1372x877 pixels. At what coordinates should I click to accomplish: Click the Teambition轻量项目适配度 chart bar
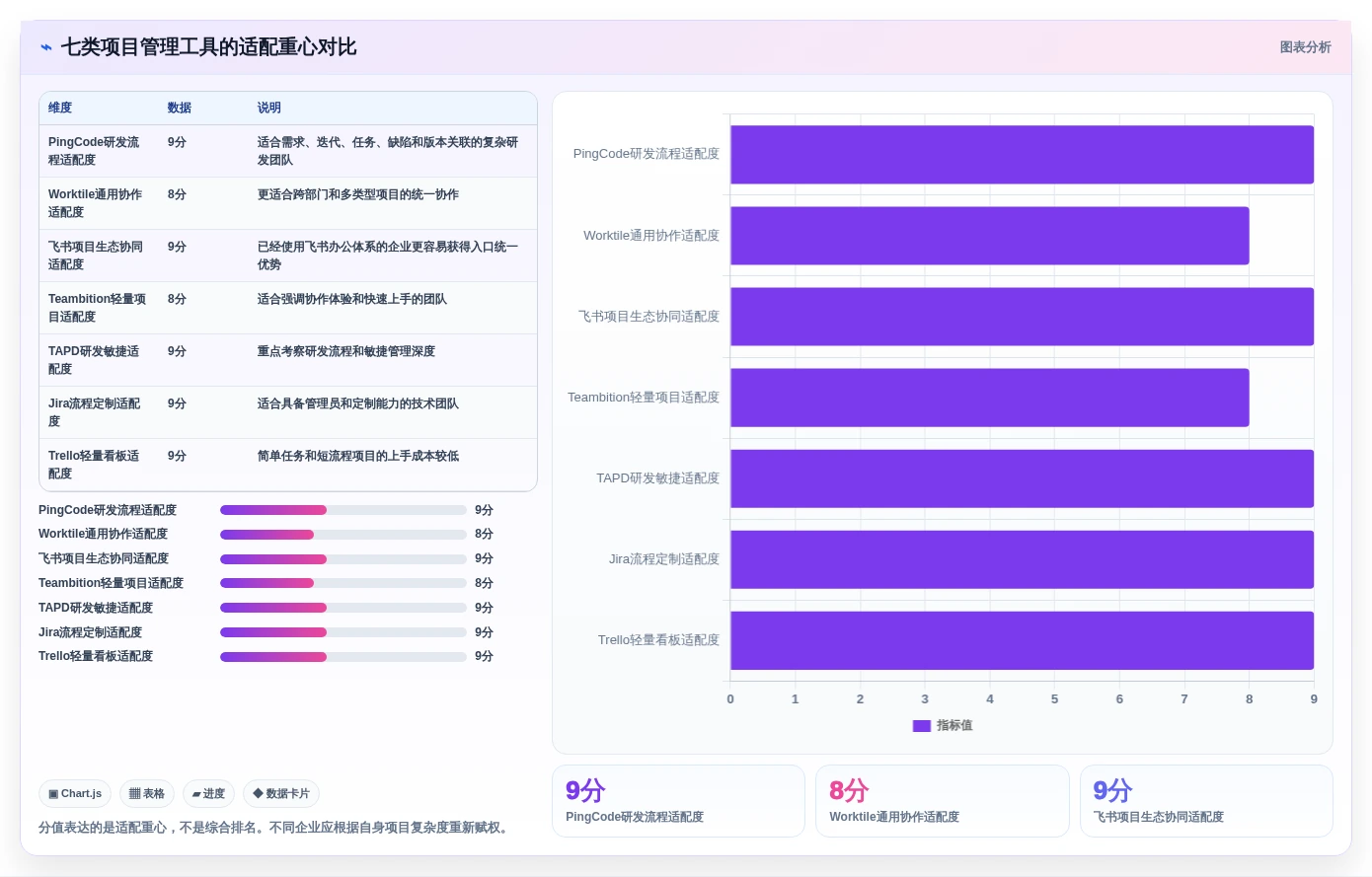(989, 398)
